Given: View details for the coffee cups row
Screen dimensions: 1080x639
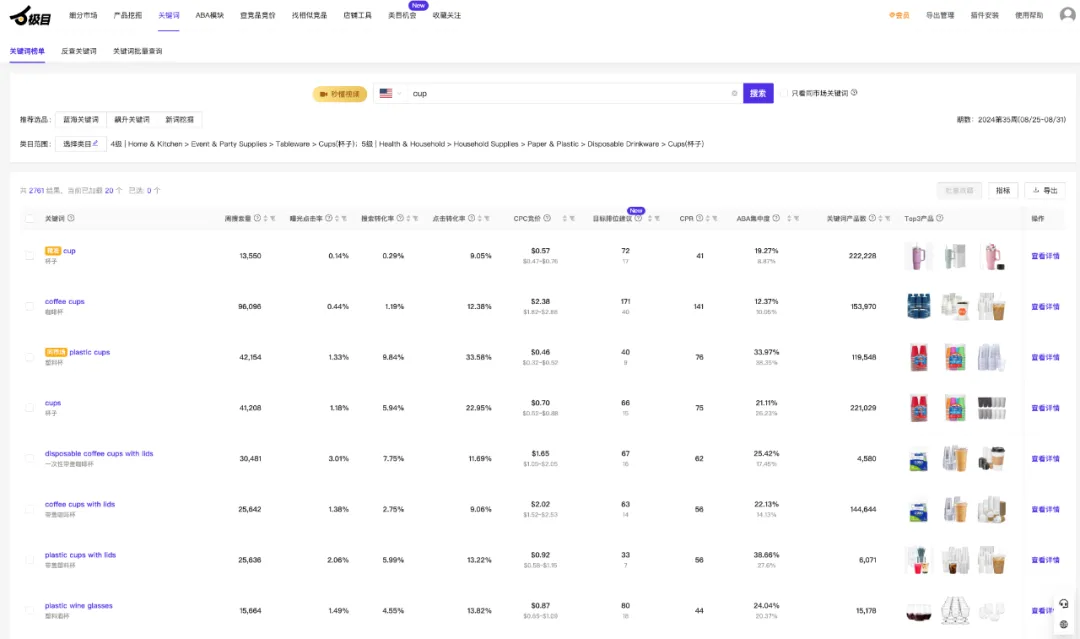Looking at the screenshot, I should [1045, 306].
